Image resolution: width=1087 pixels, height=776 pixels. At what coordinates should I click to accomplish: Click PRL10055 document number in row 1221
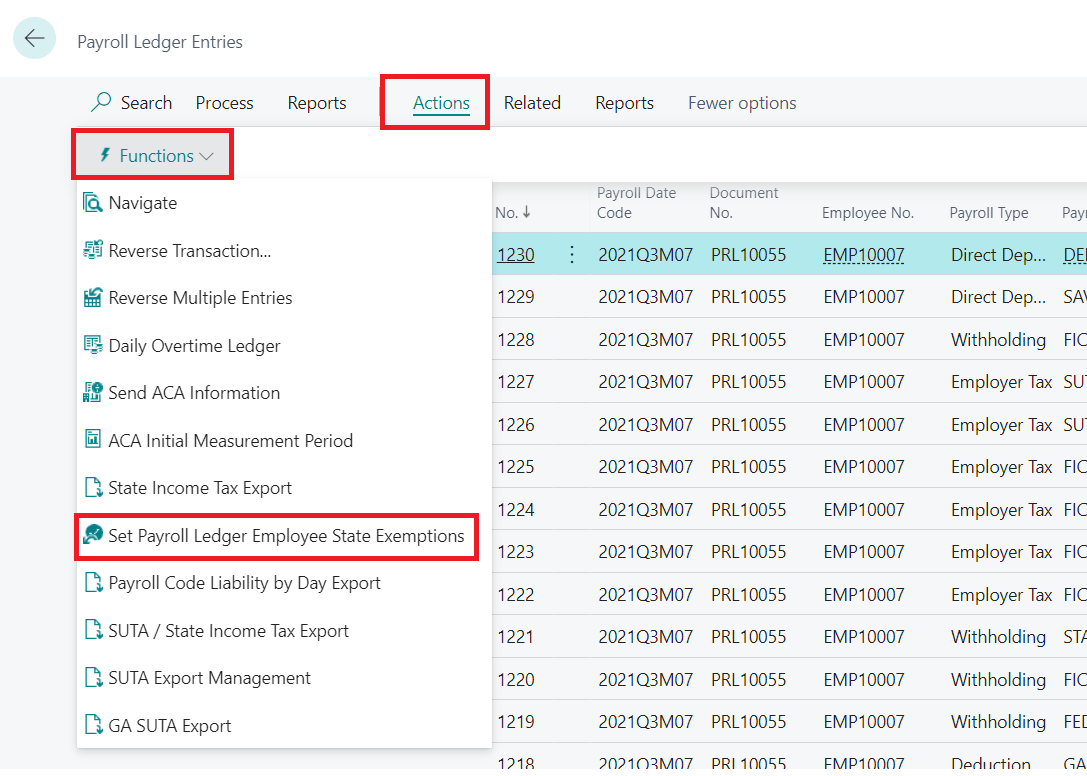tap(749, 637)
